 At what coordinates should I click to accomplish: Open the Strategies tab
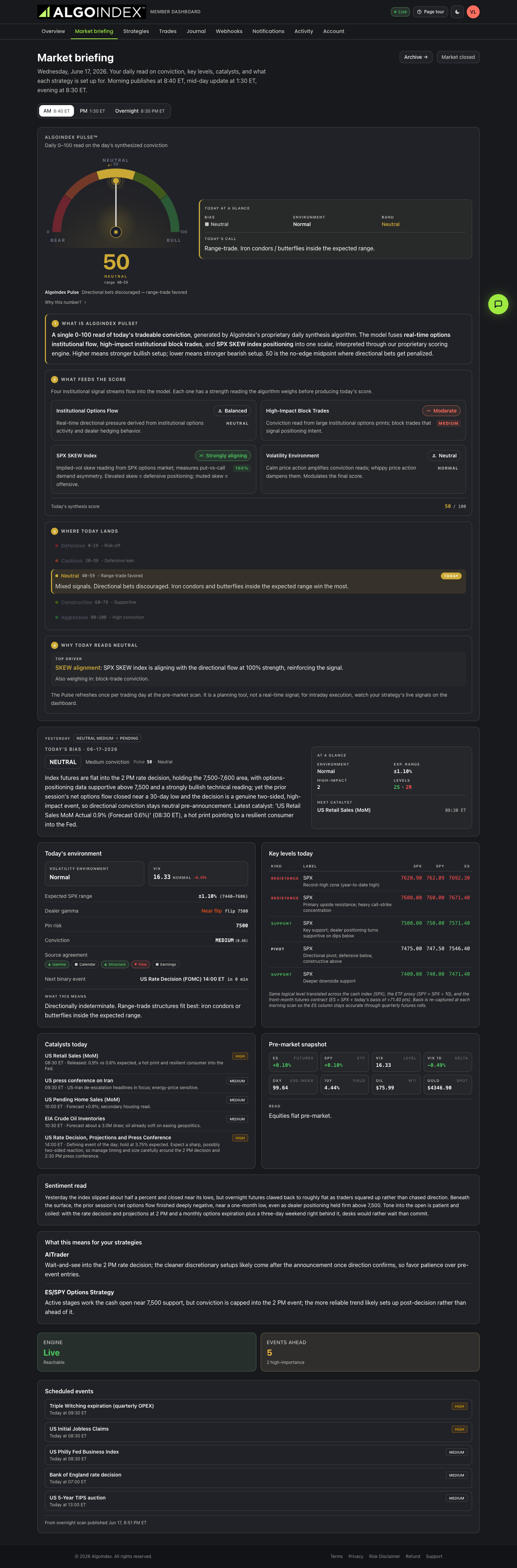coord(136,31)
